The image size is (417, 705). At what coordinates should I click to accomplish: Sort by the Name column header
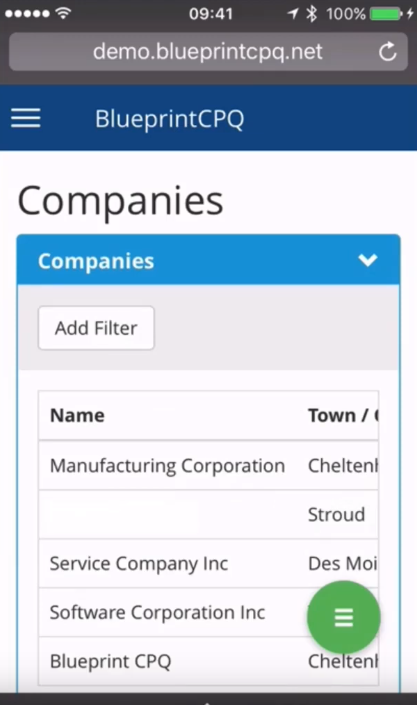pyautogui.click(x=77, y=415)
